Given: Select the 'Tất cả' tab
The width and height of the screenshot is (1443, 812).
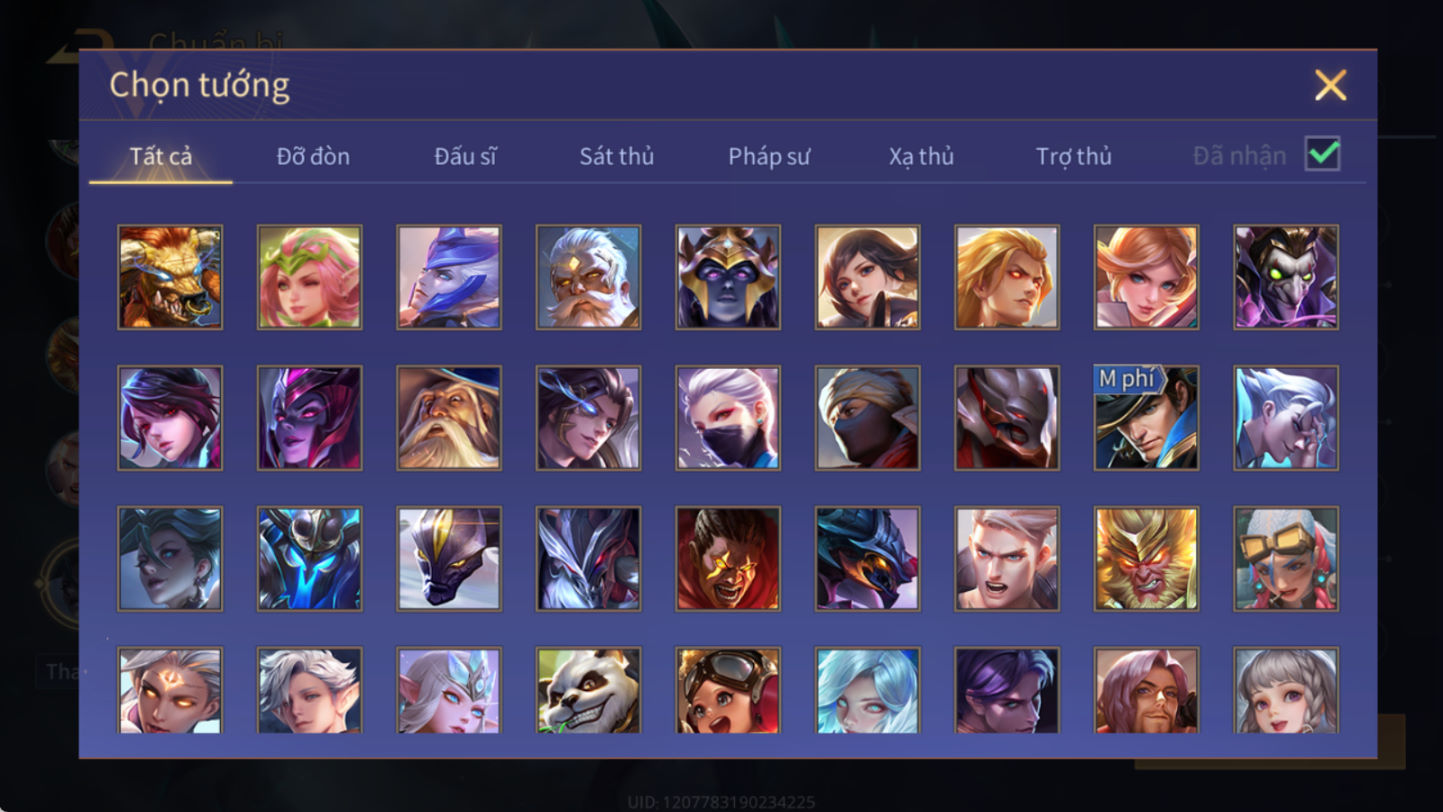Looking at the screenshot, I should 161,156.
